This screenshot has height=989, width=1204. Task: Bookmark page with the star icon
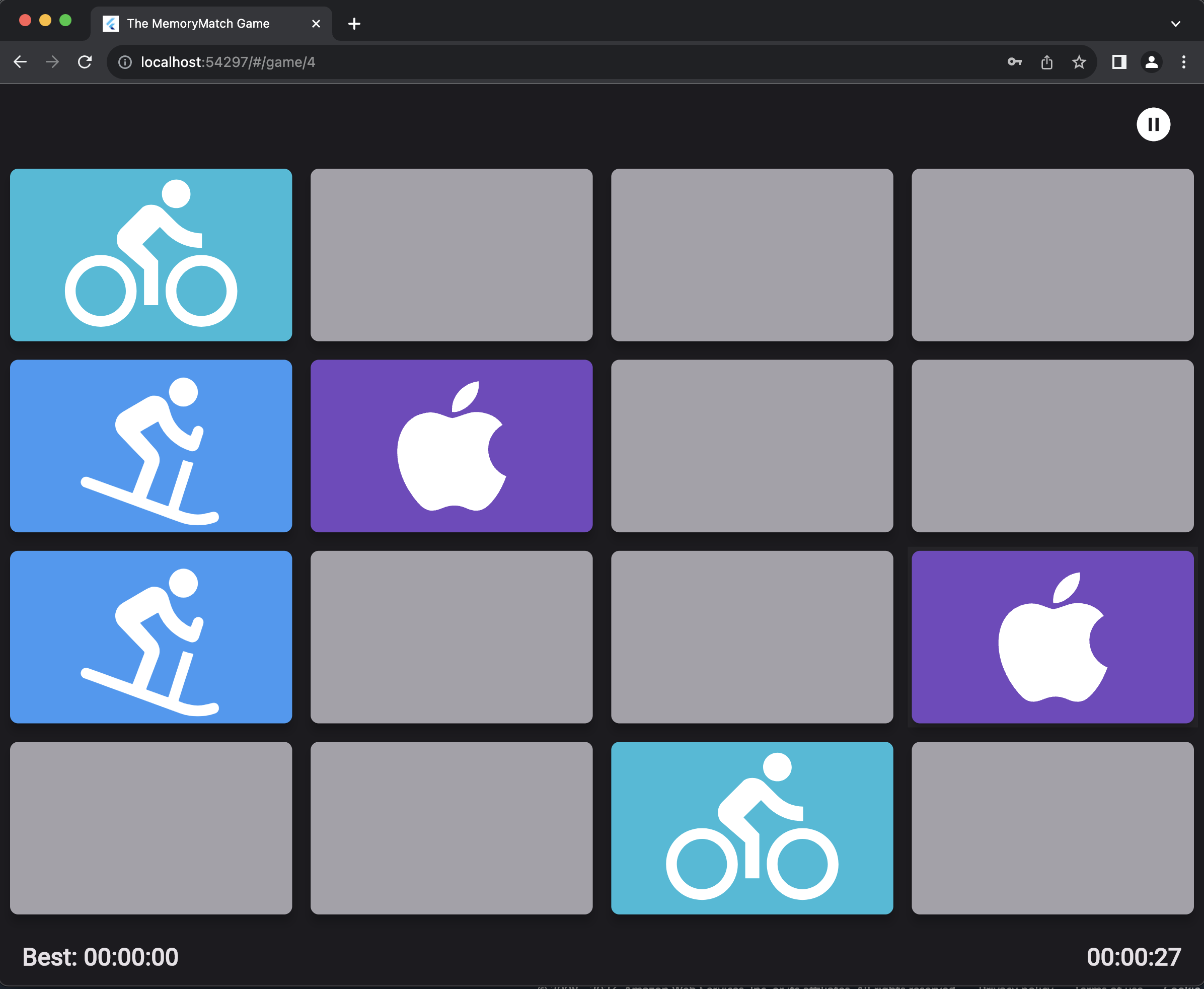1079,62
